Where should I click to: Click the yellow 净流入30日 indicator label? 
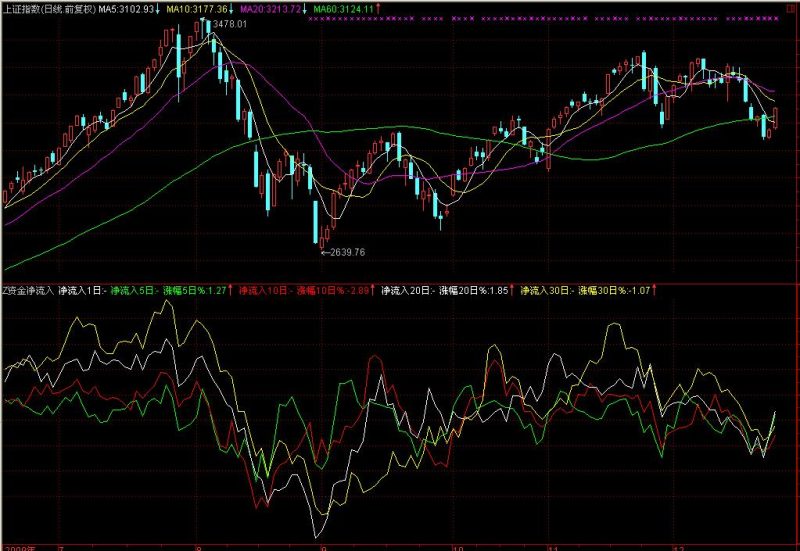click(x=547, y=291)
